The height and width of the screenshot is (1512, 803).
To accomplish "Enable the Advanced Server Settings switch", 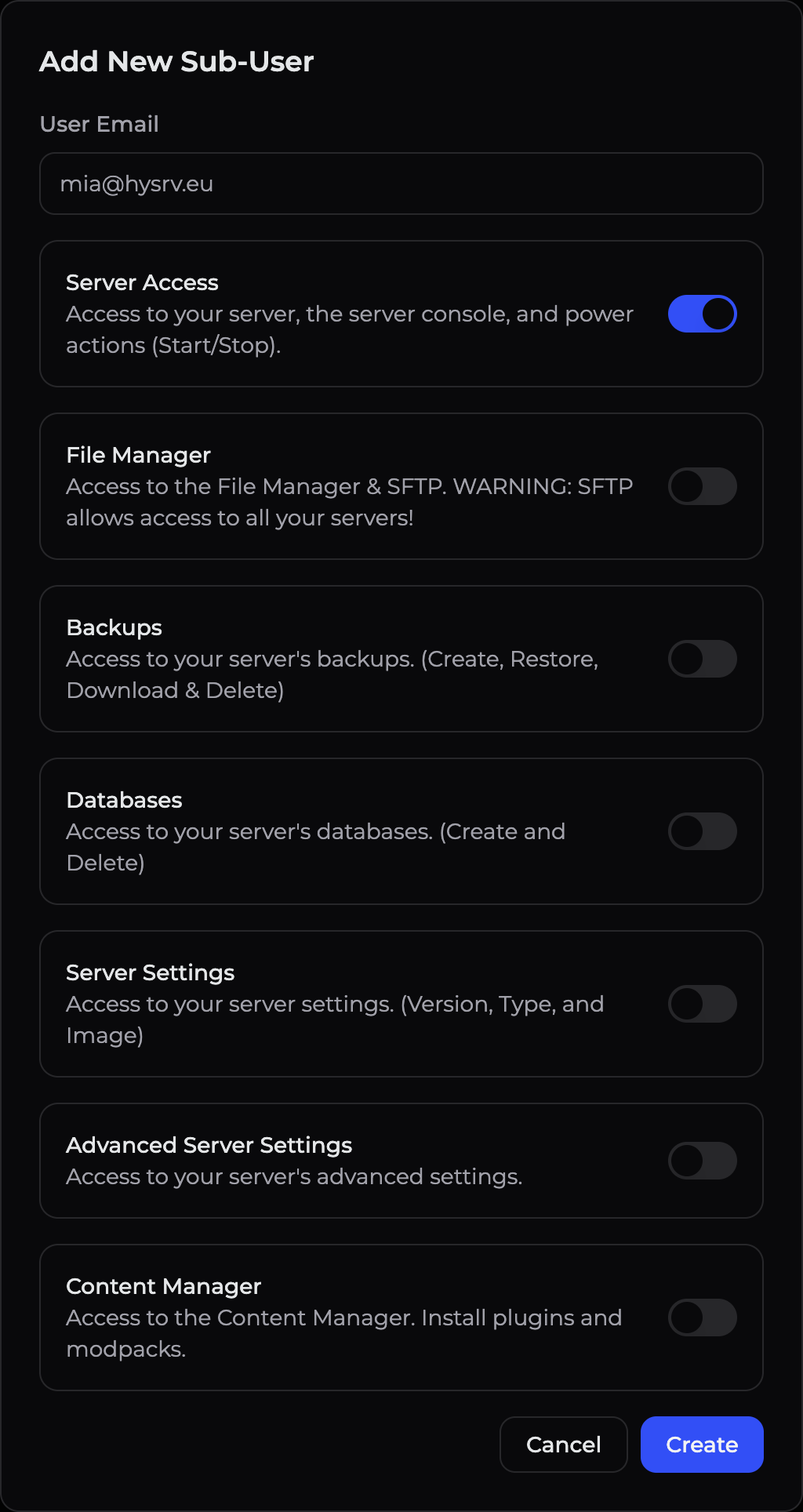I will click(x=702, y=1161).
